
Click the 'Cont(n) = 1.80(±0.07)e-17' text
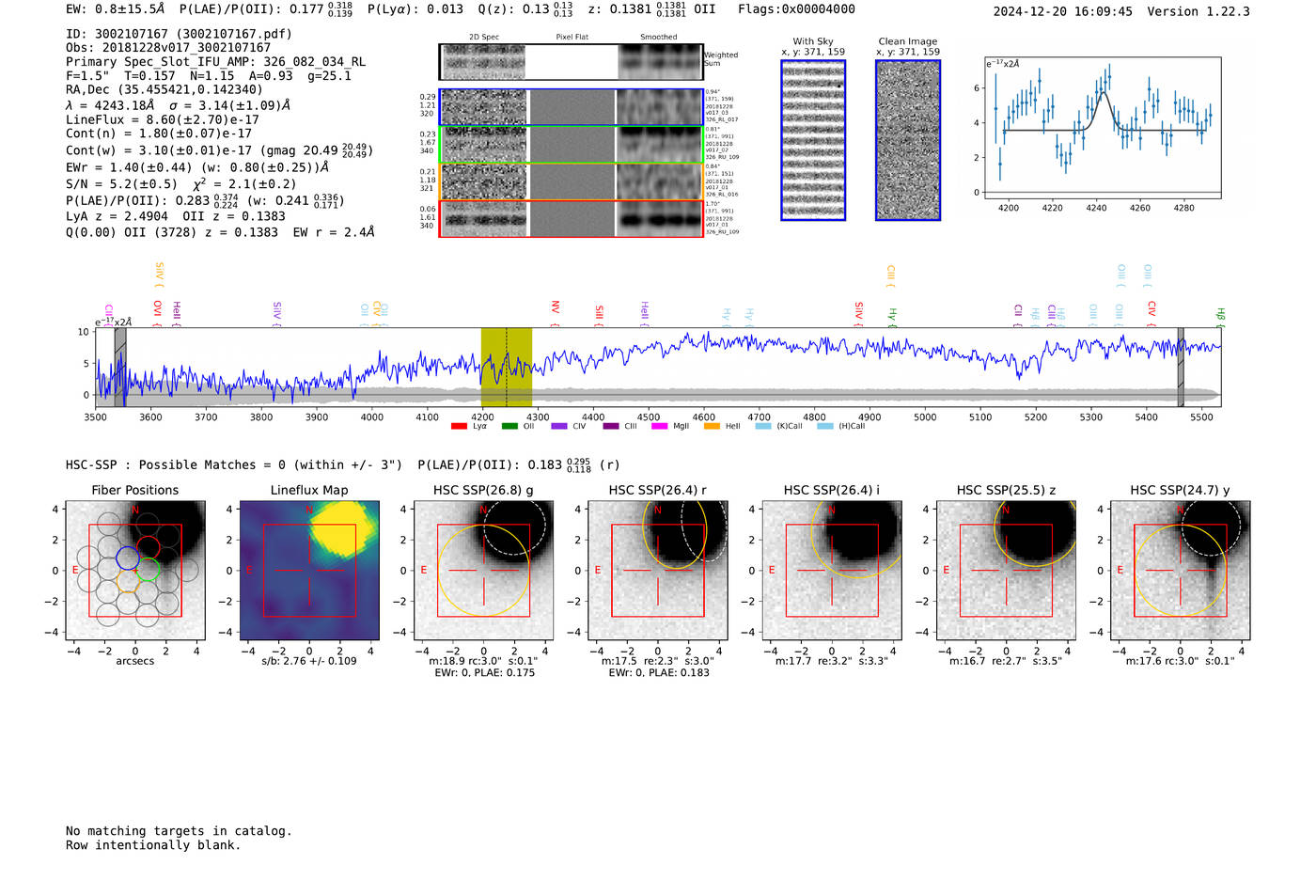pyautogui.click(x=159, y=134)
